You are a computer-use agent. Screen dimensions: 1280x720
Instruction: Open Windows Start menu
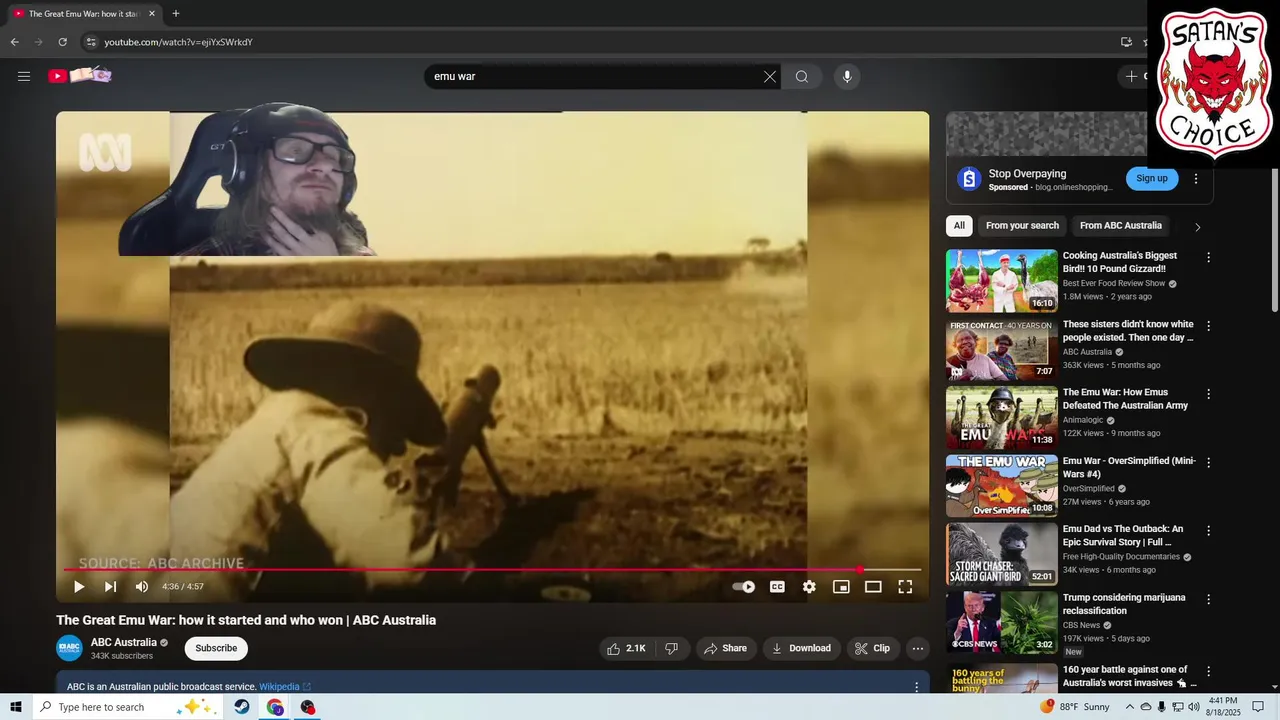15,707
